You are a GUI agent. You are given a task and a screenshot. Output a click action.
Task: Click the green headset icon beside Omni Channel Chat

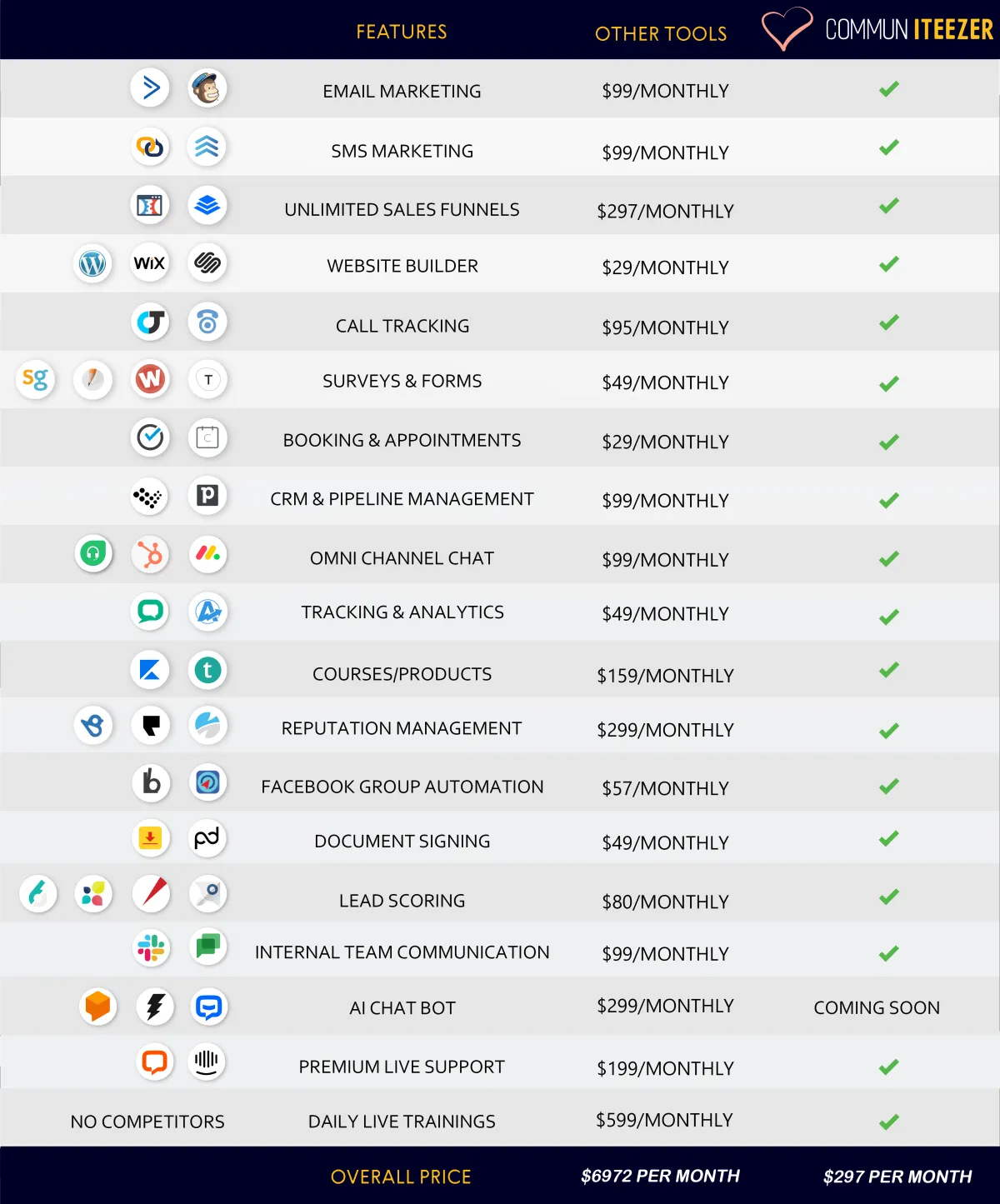click(92, 554)
